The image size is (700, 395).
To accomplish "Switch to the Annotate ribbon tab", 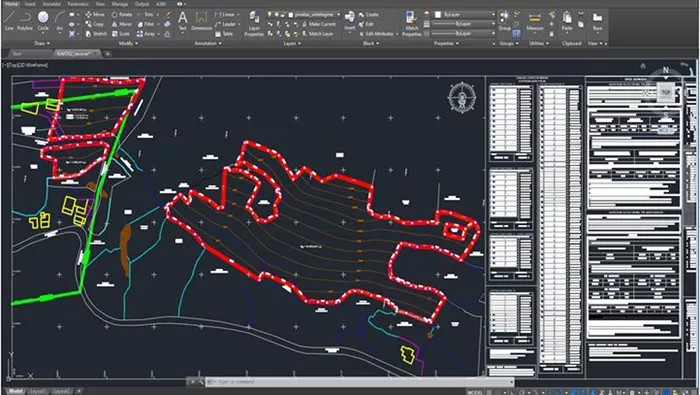I will coord(51,4).
